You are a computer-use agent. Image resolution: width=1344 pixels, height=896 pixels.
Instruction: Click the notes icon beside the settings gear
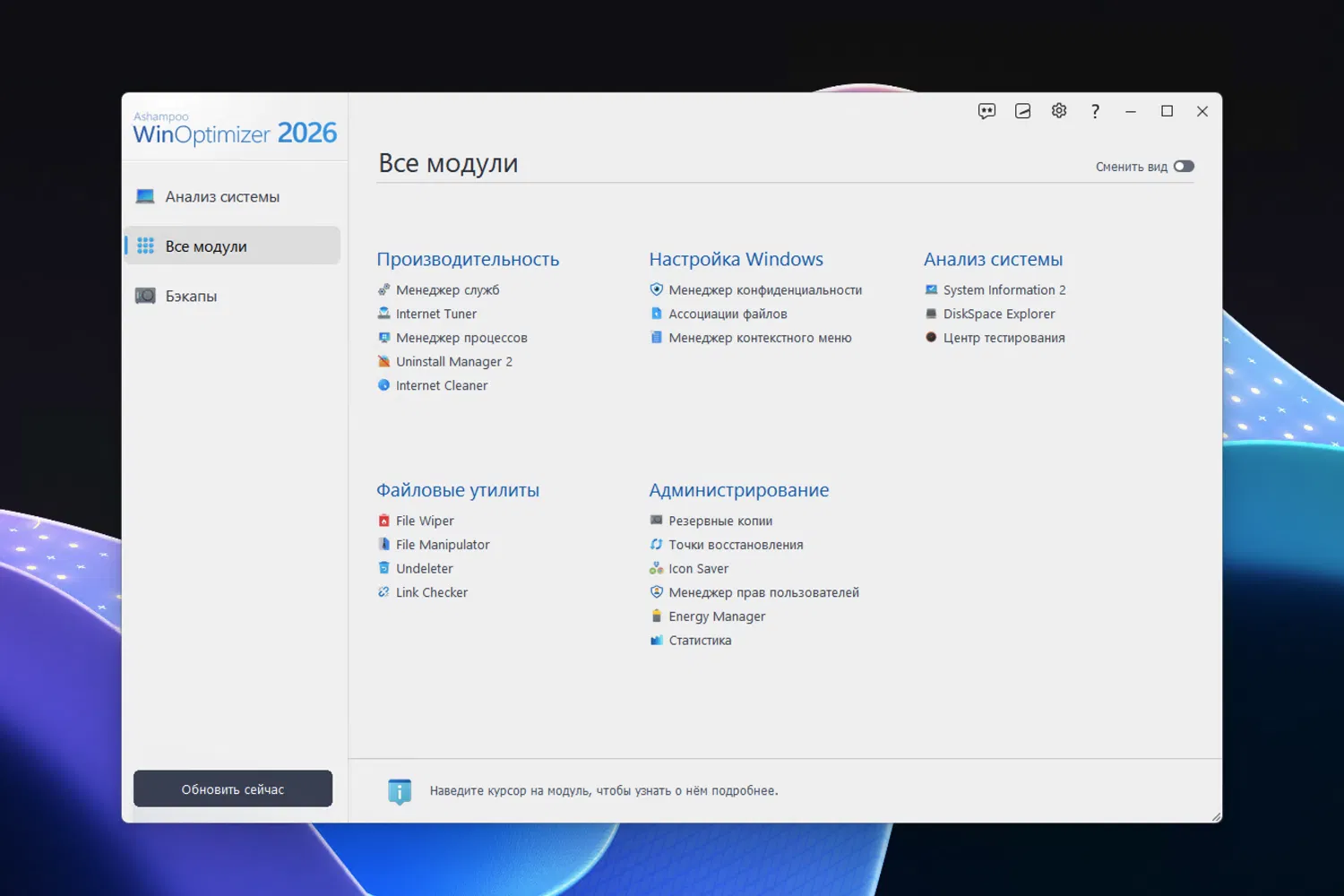1022,111
